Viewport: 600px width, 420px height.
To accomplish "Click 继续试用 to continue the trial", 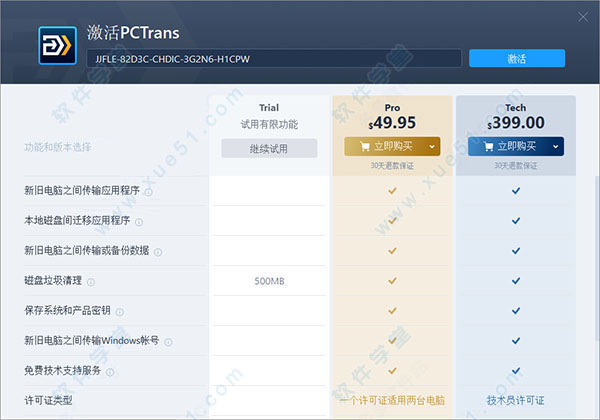I will (269, 148).
